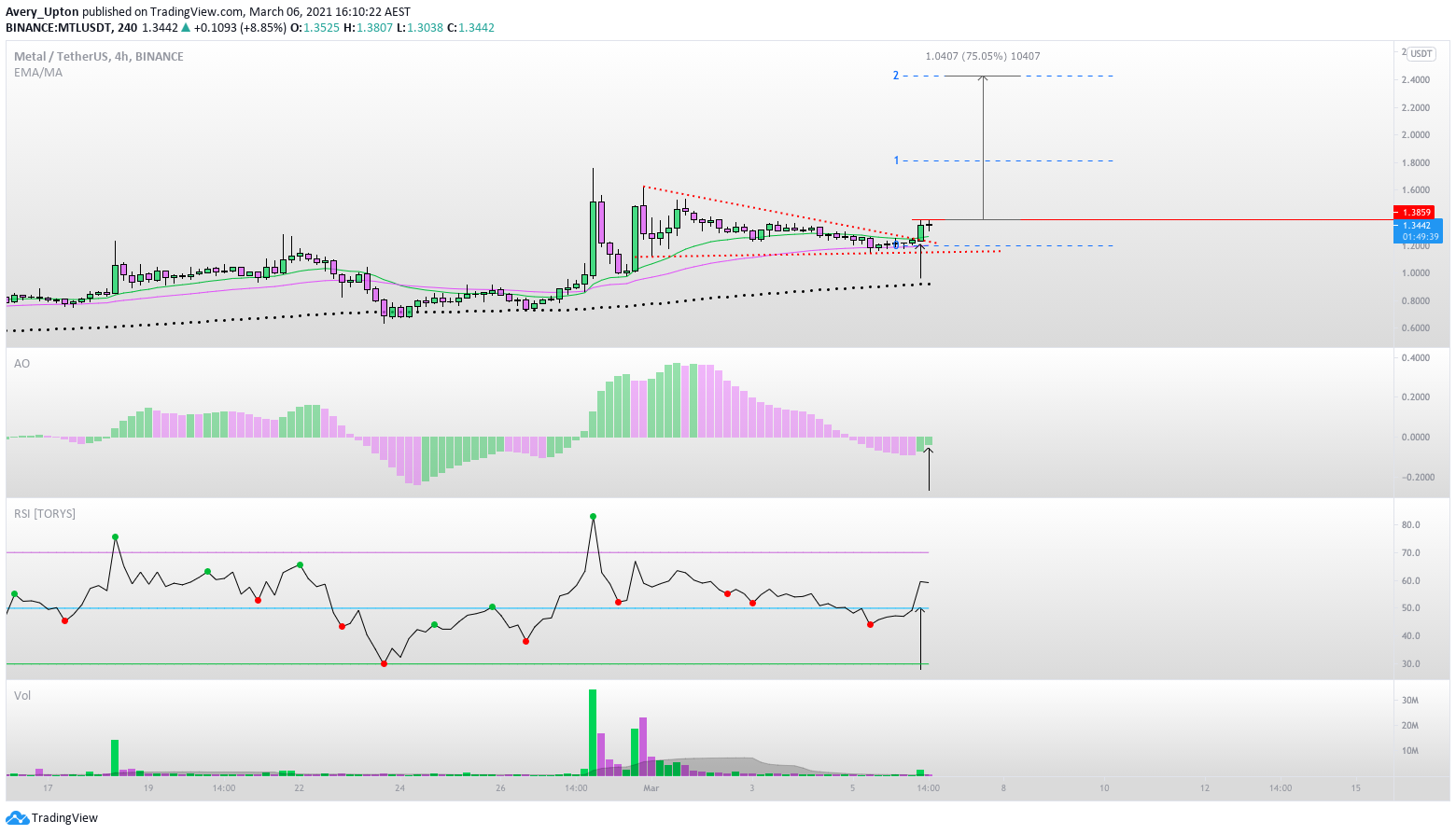
Task: Click the 2.0000 price axis label
Action: [1415, 135]
